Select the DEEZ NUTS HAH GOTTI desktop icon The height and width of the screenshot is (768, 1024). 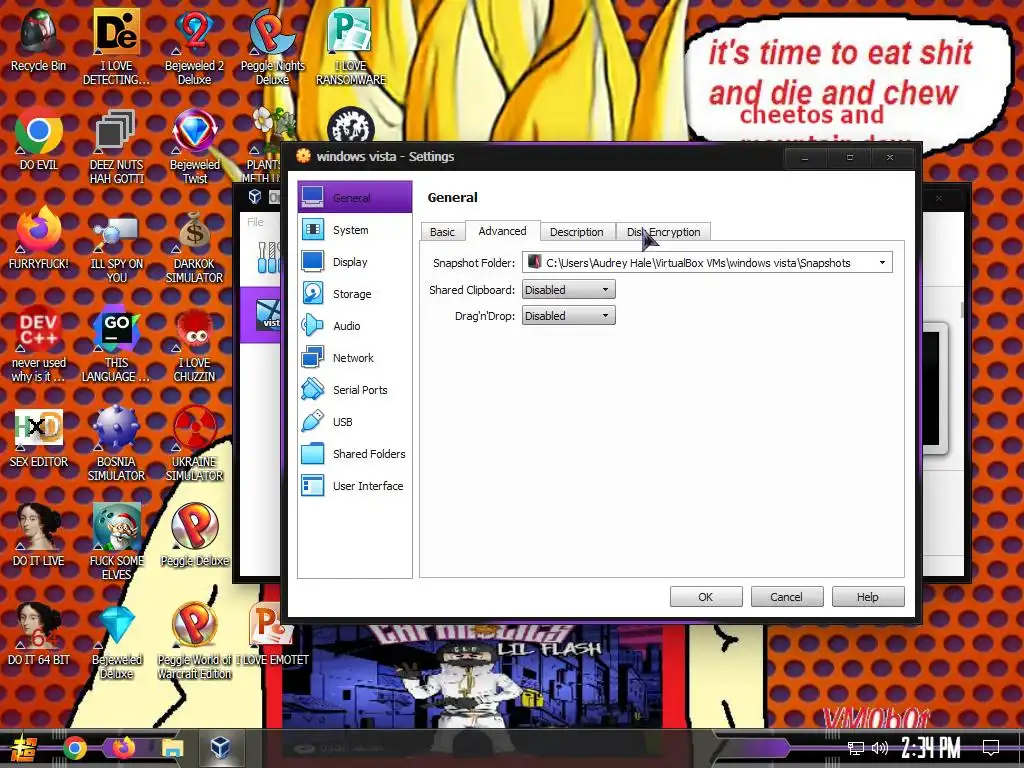116,146
